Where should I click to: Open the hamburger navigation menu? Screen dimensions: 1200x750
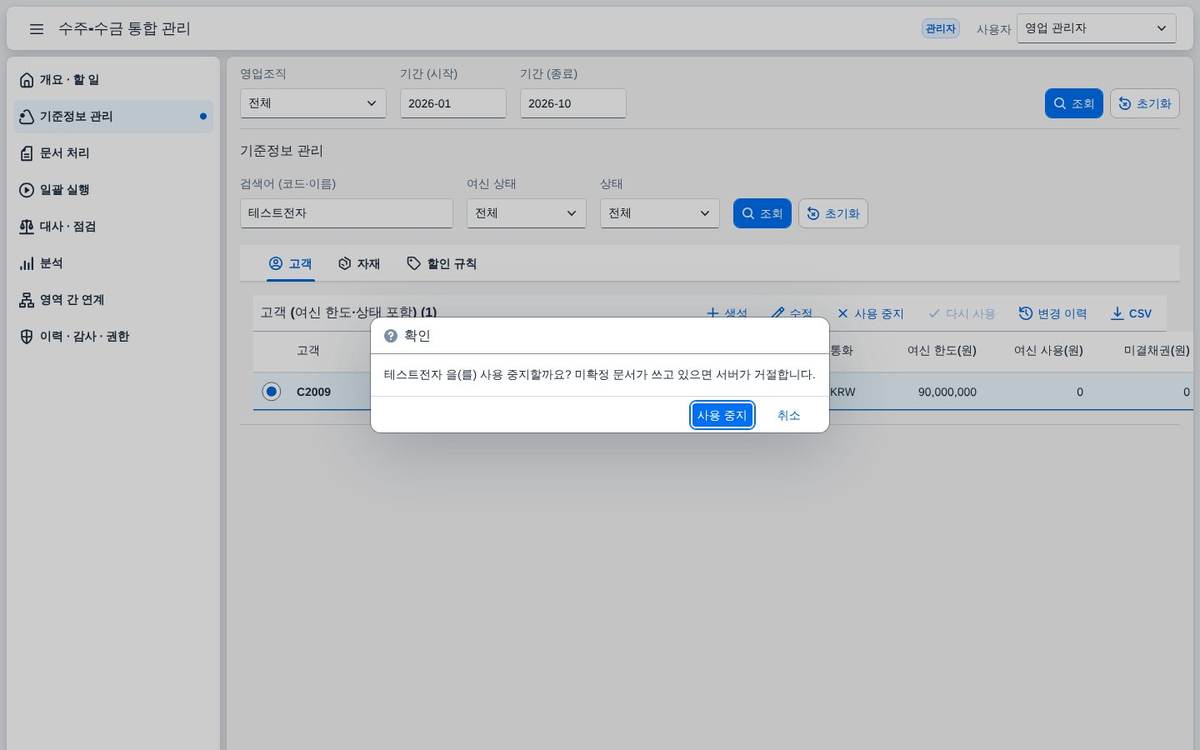tap(36, 29)
